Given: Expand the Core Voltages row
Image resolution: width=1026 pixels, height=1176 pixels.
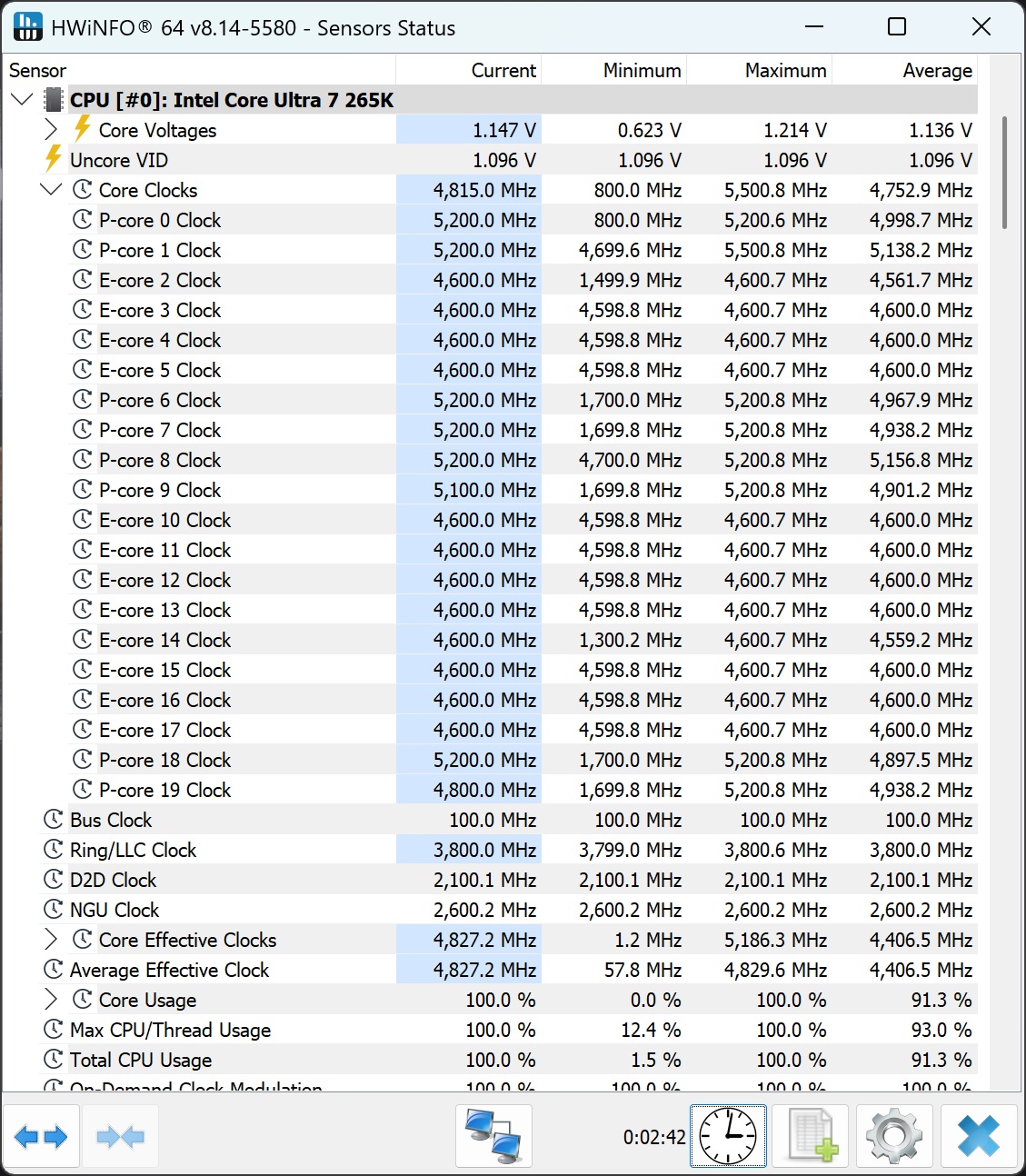Looking at the screenshot, I should point(51,130).
